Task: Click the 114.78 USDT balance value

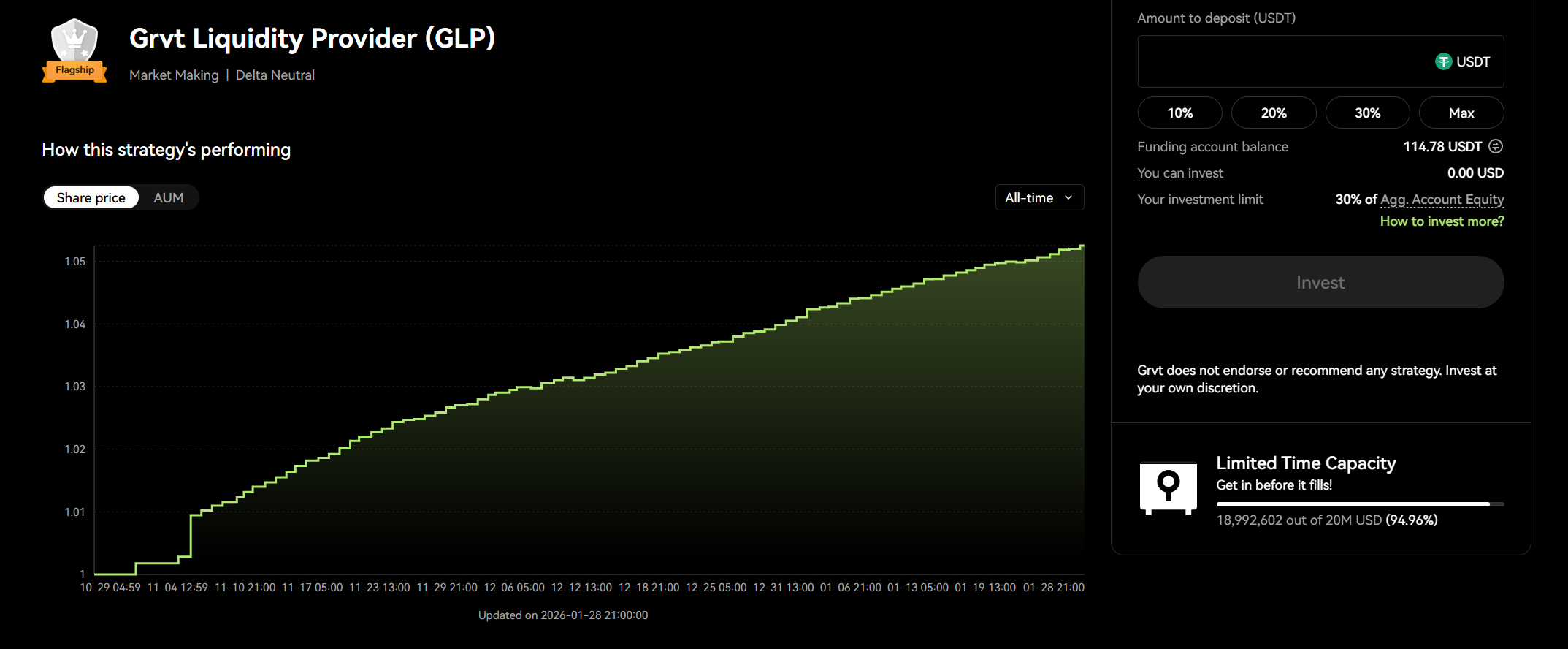Action: click(1442, 147)
